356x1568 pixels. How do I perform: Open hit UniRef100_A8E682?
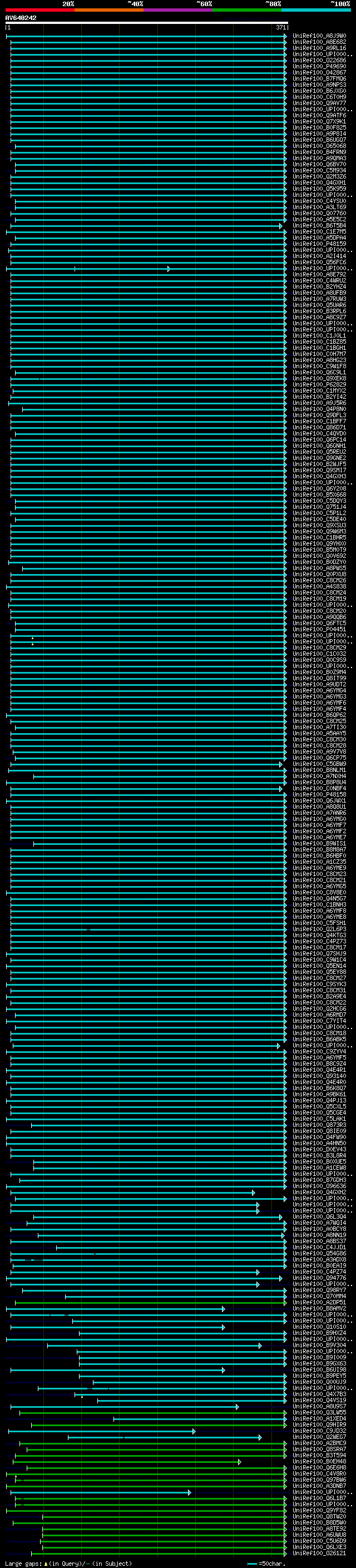pyautogui.click(x=319, y=42)
